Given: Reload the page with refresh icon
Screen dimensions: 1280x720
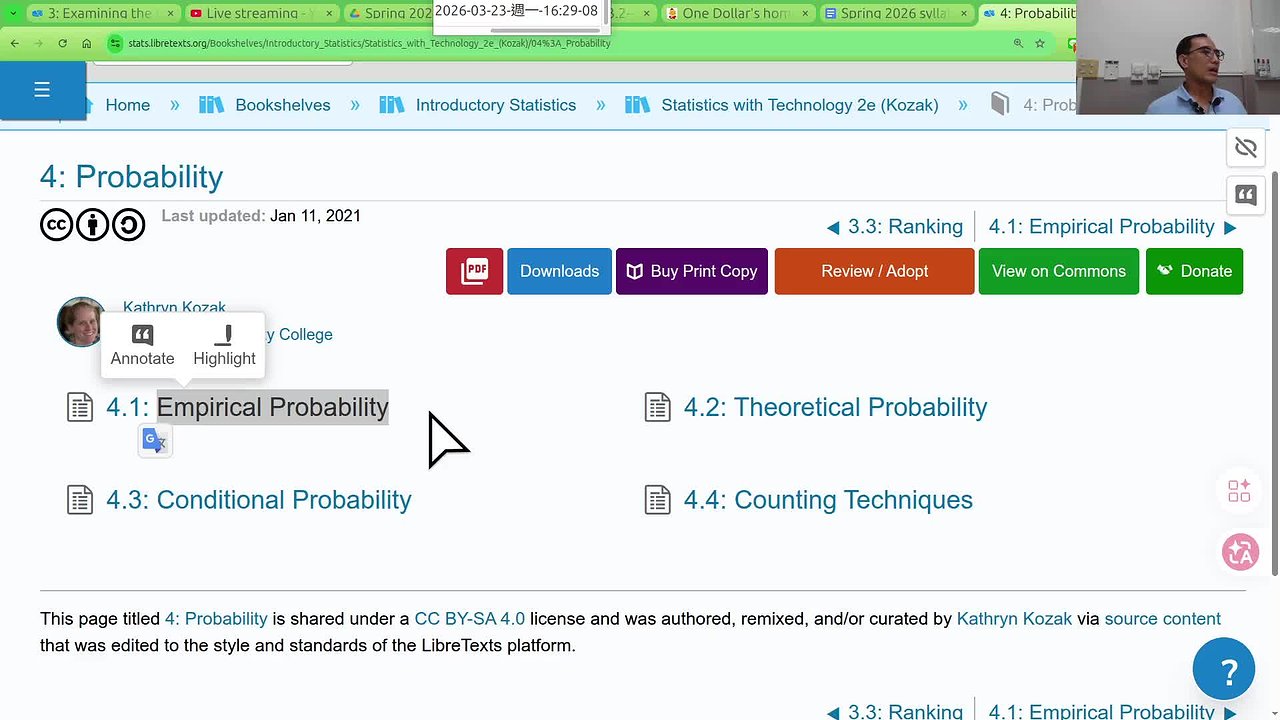Looking at the screenshot, I should 63,44.
